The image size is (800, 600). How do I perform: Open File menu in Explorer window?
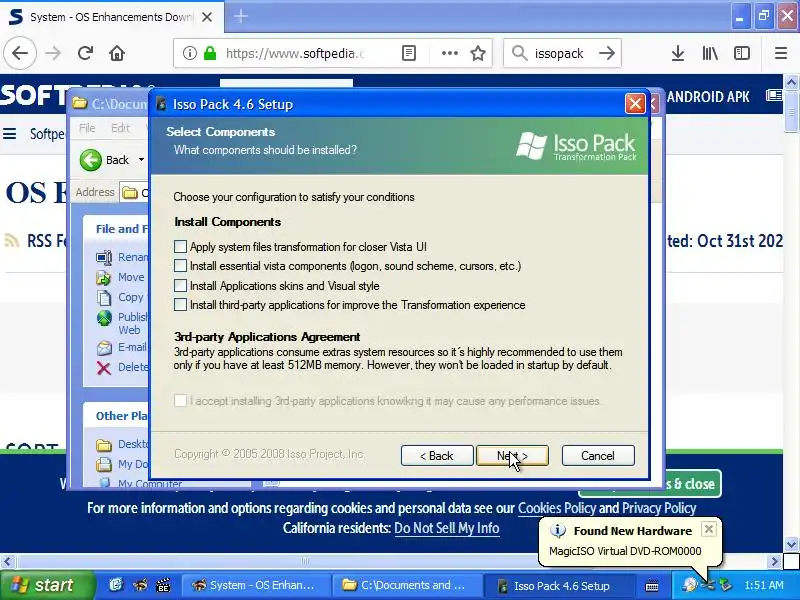(x=87, y=128)
